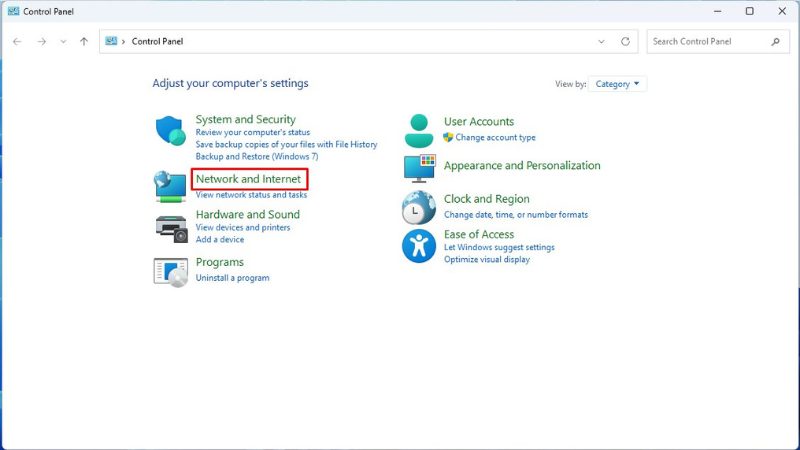
Task: Click the Ease of Access icon
Action: click(419, 245)
